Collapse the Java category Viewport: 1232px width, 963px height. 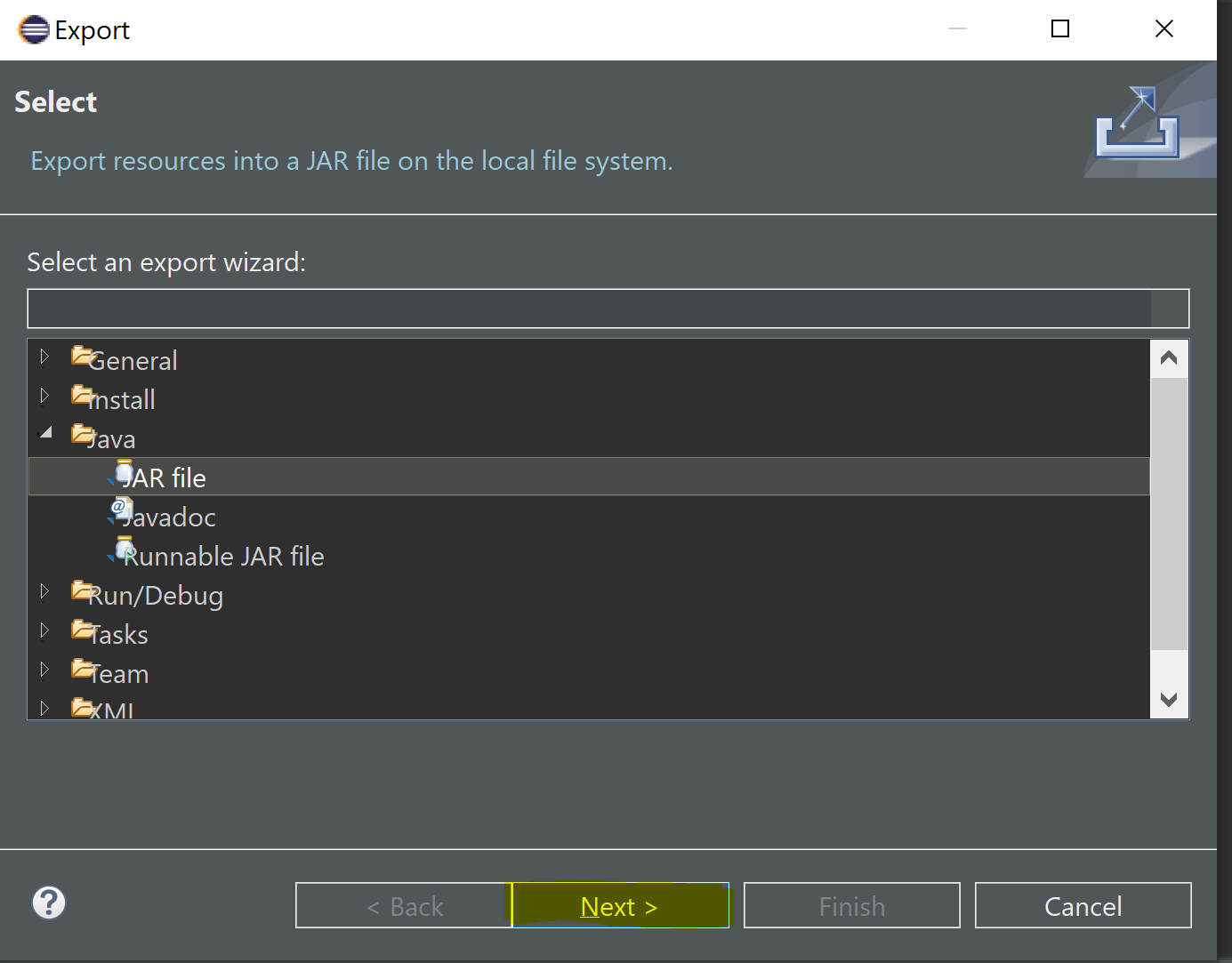[x=45, y=433]
